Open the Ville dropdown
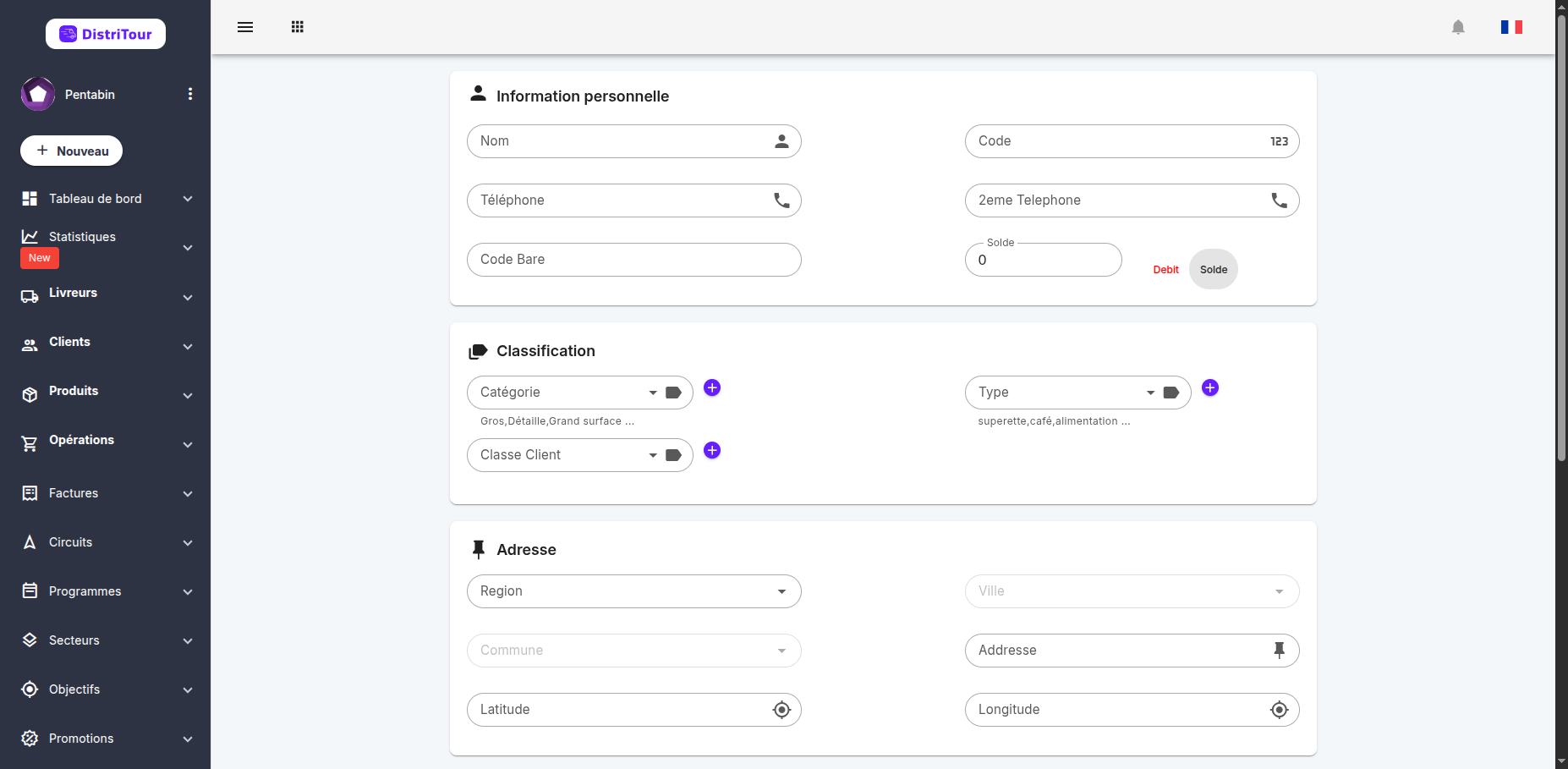Screen dimensions: 1568x769 click(x=1132, y=591)
